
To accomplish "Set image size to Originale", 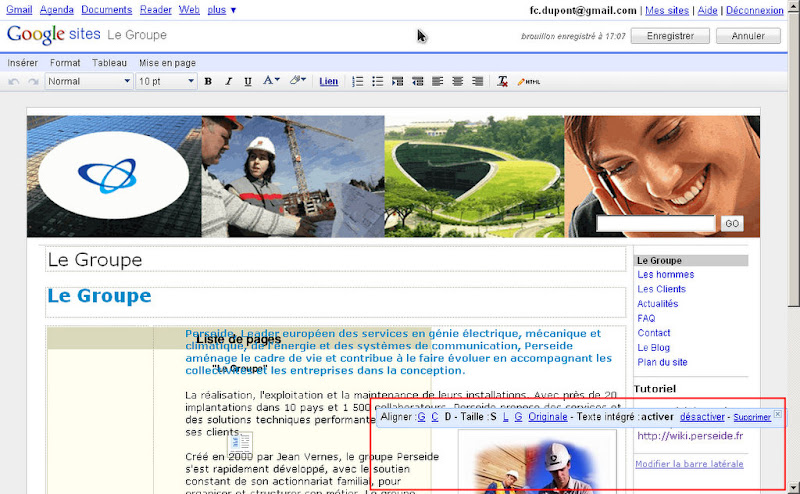I will coord(547,417).
